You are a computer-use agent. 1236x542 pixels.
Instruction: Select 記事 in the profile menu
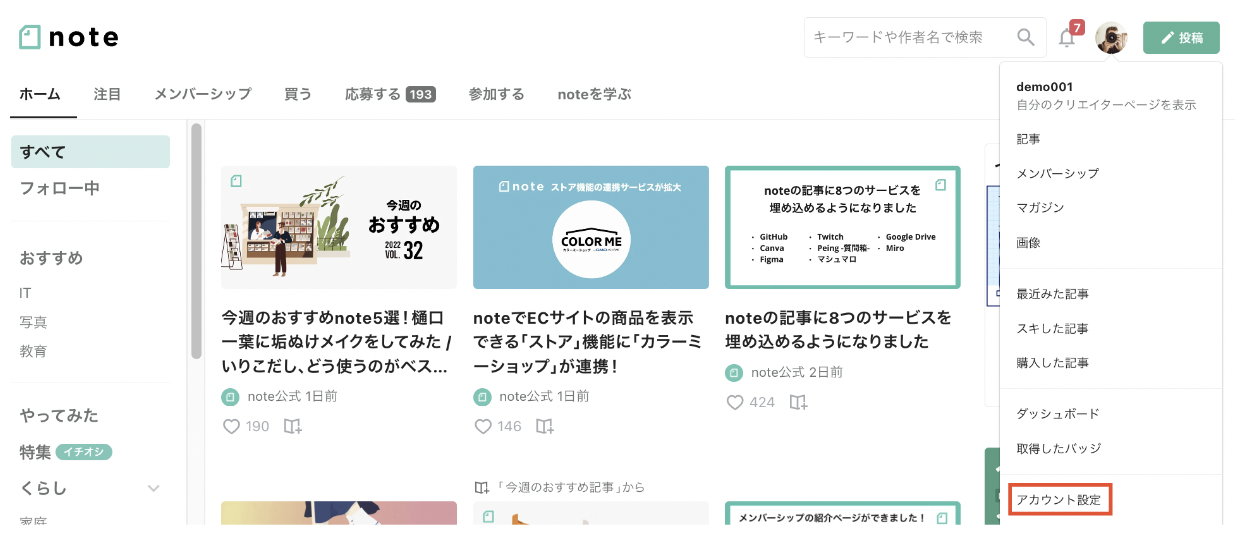(x=1028, y=139)
